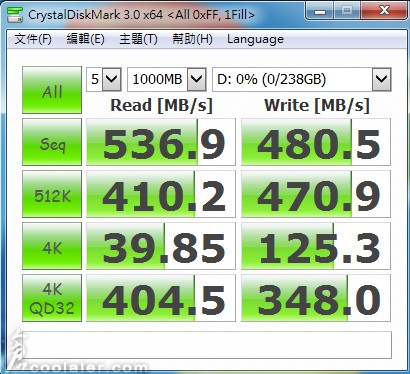Select the 4K QD32 read result 404.5
Viewport: 410px width, 374px height.
[161, 298]
